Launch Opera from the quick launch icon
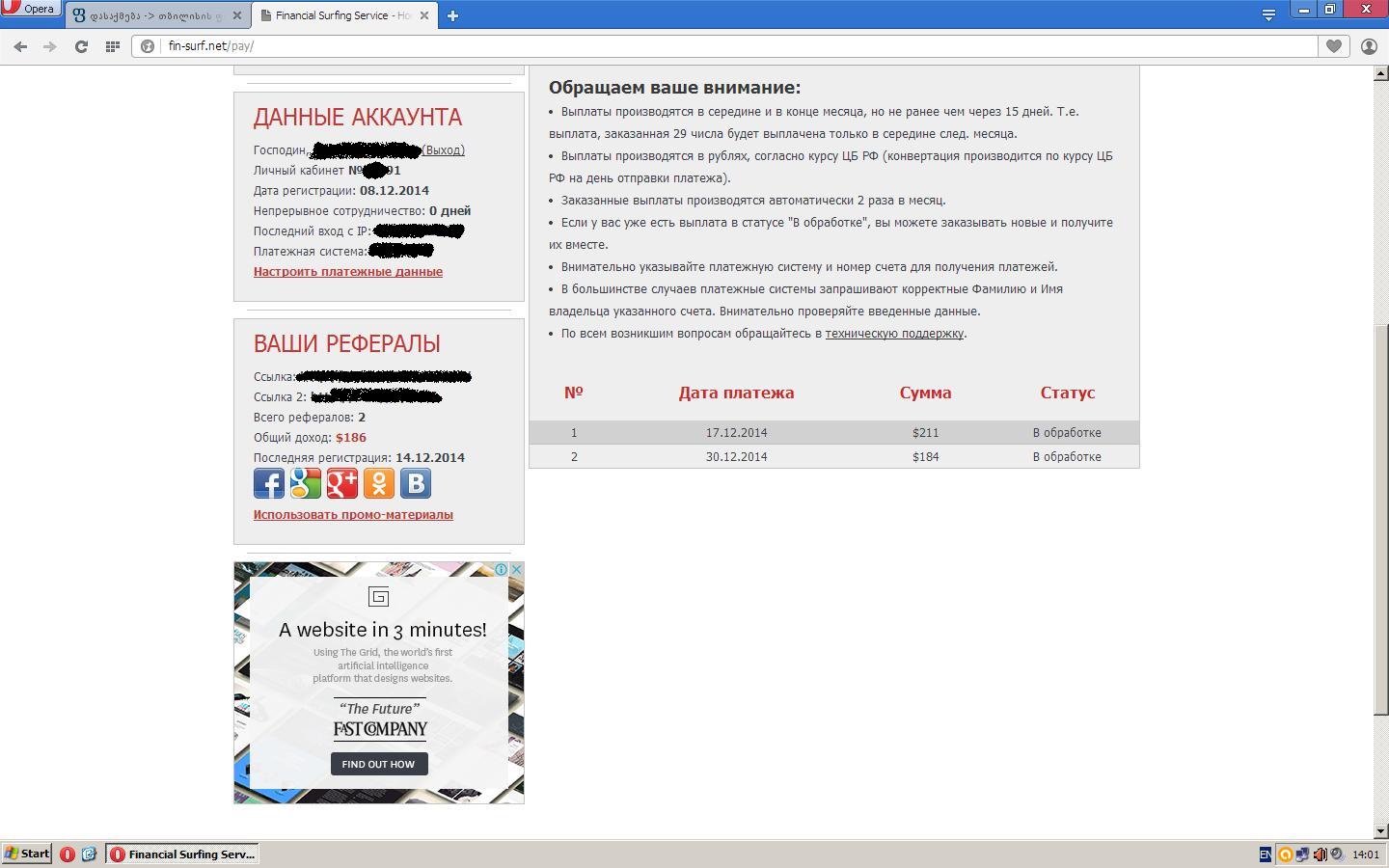1389x868 pixels. [68, 854]
